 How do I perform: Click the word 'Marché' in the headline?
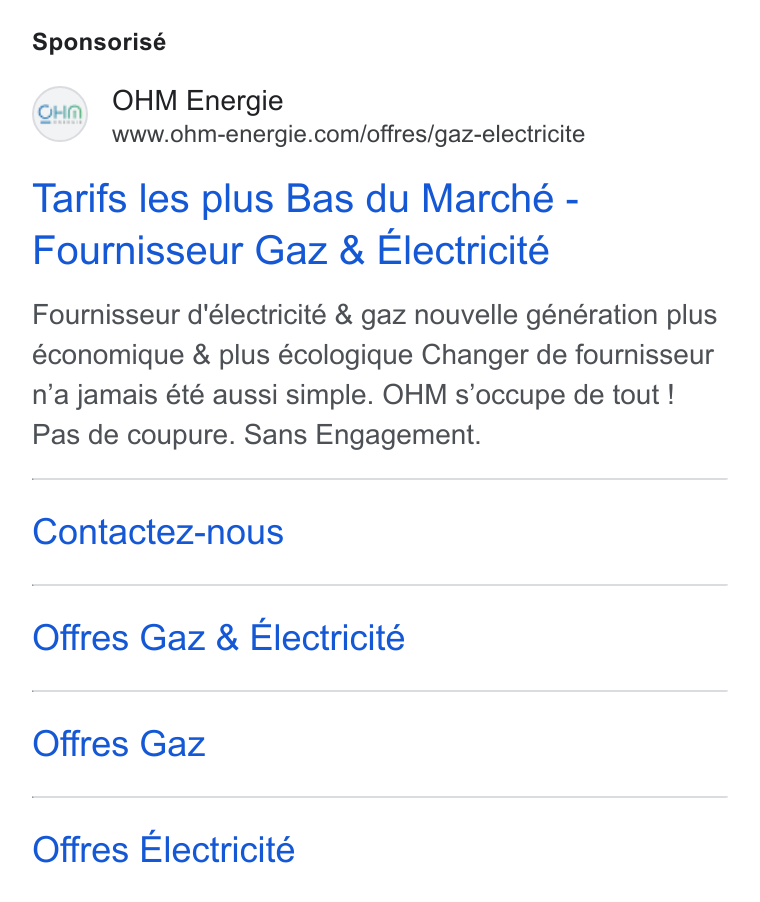(x=487, y=198)
